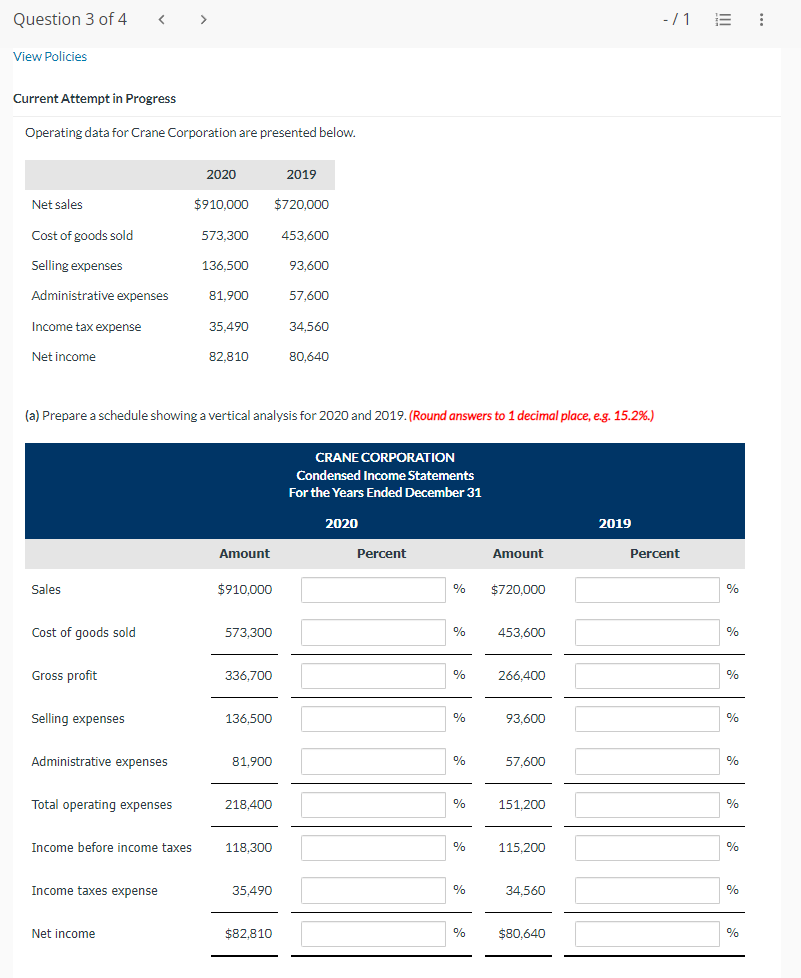The height and width of the screenshot is (978, 801).
Task: Go to the previous question arrow
Action: [160, 18]
